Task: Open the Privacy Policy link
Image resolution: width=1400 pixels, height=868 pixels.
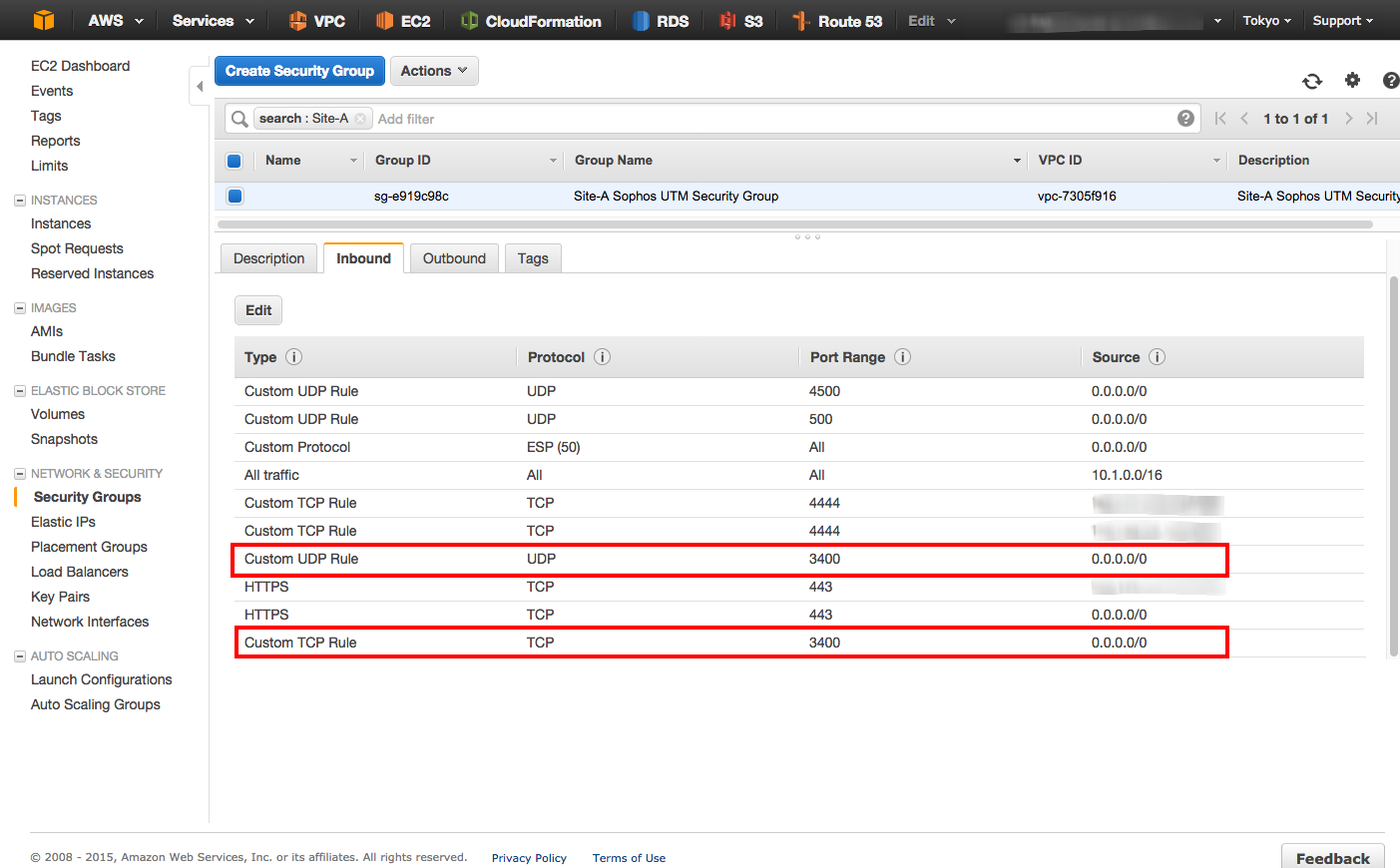Action: coord(529,858)
